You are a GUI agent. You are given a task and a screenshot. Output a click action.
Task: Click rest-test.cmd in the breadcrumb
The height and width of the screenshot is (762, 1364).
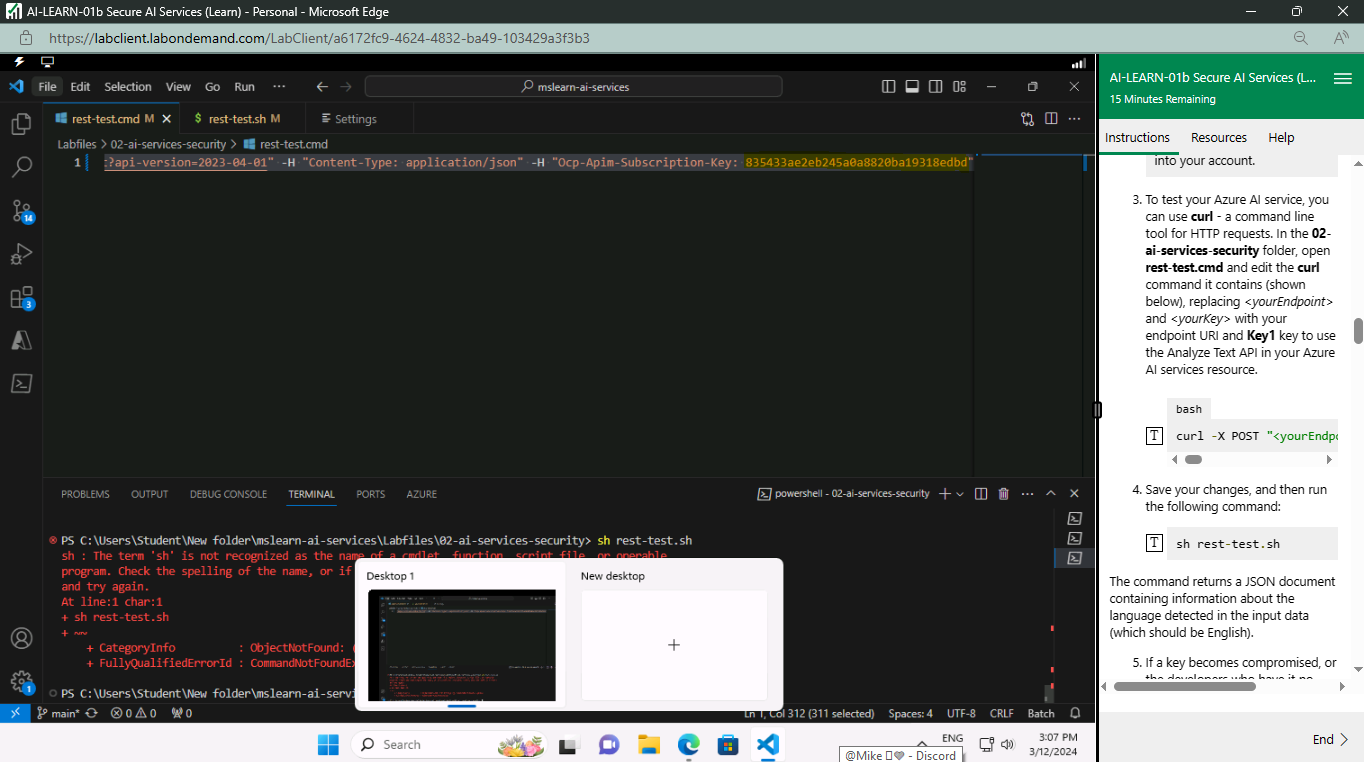pyautogui.click(x=293, y=144)
